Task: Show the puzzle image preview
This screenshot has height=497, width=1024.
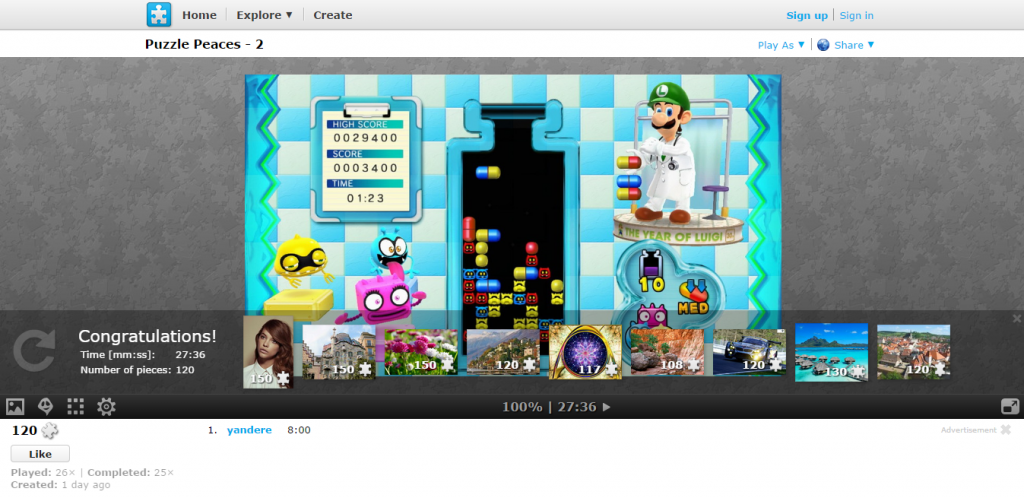Action: 15,407
